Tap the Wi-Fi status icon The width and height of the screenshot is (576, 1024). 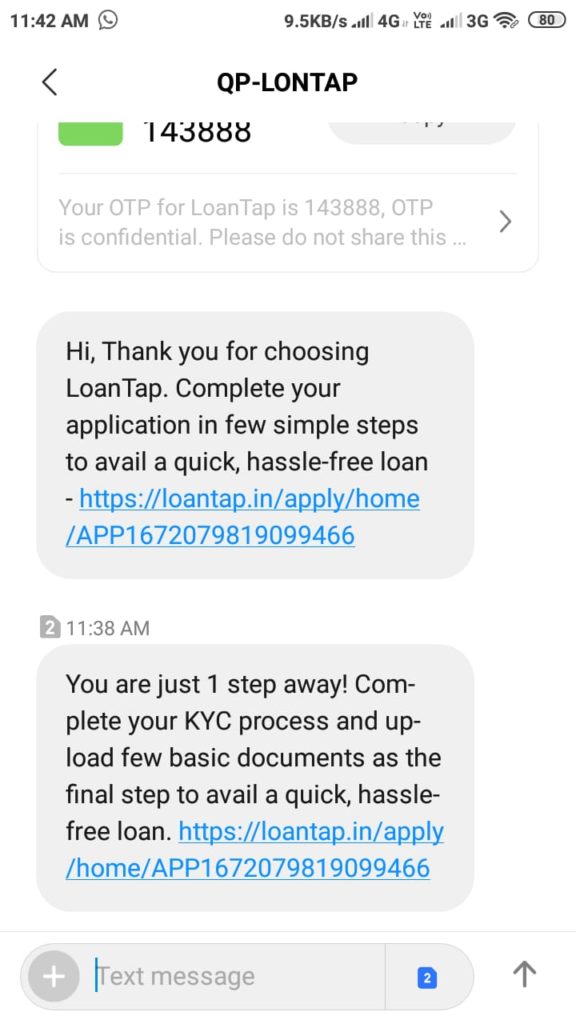click(x=505, y=21)
